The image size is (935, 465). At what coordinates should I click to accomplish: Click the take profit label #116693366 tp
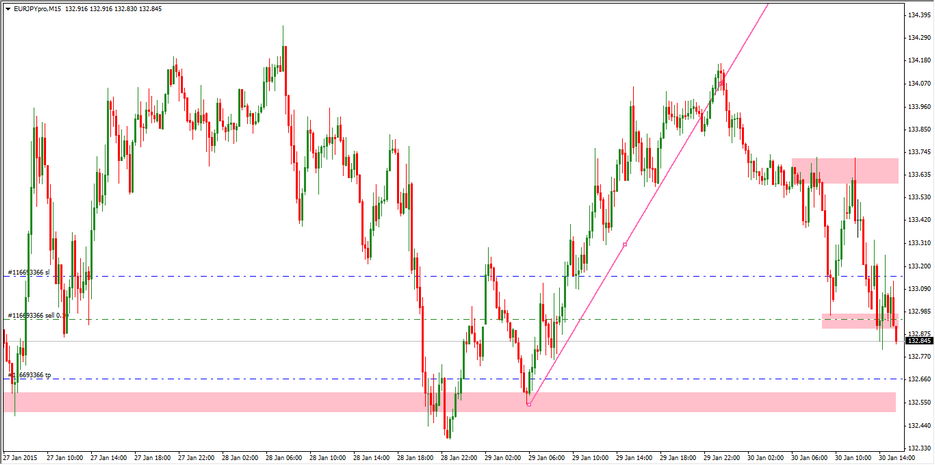[32, 375]
